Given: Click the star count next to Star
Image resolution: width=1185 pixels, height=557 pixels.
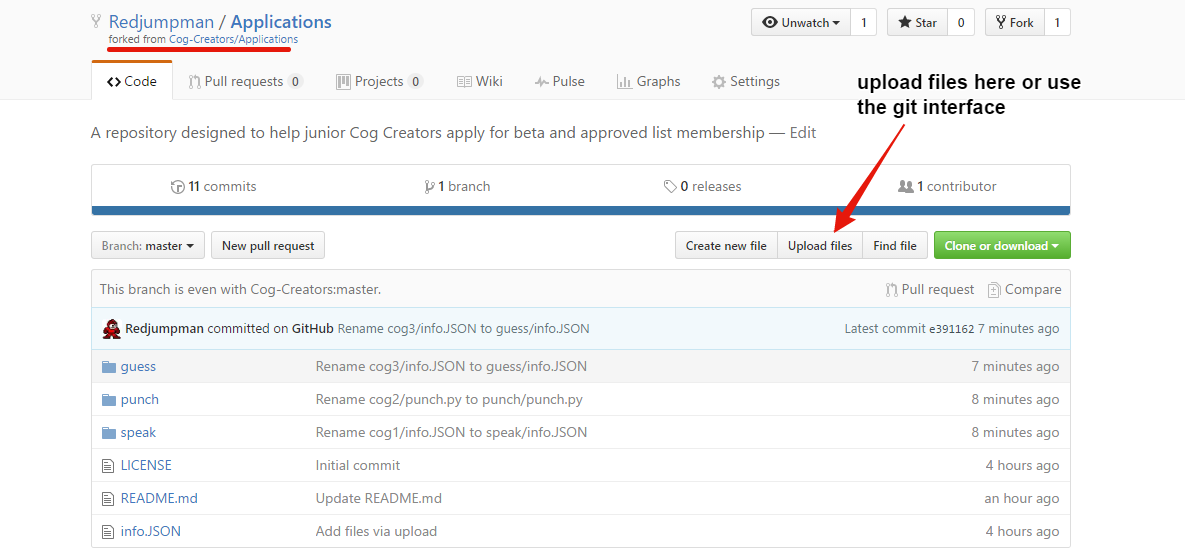Looking at the screenshot, I should pyautogui.click(x=961, y=23).
